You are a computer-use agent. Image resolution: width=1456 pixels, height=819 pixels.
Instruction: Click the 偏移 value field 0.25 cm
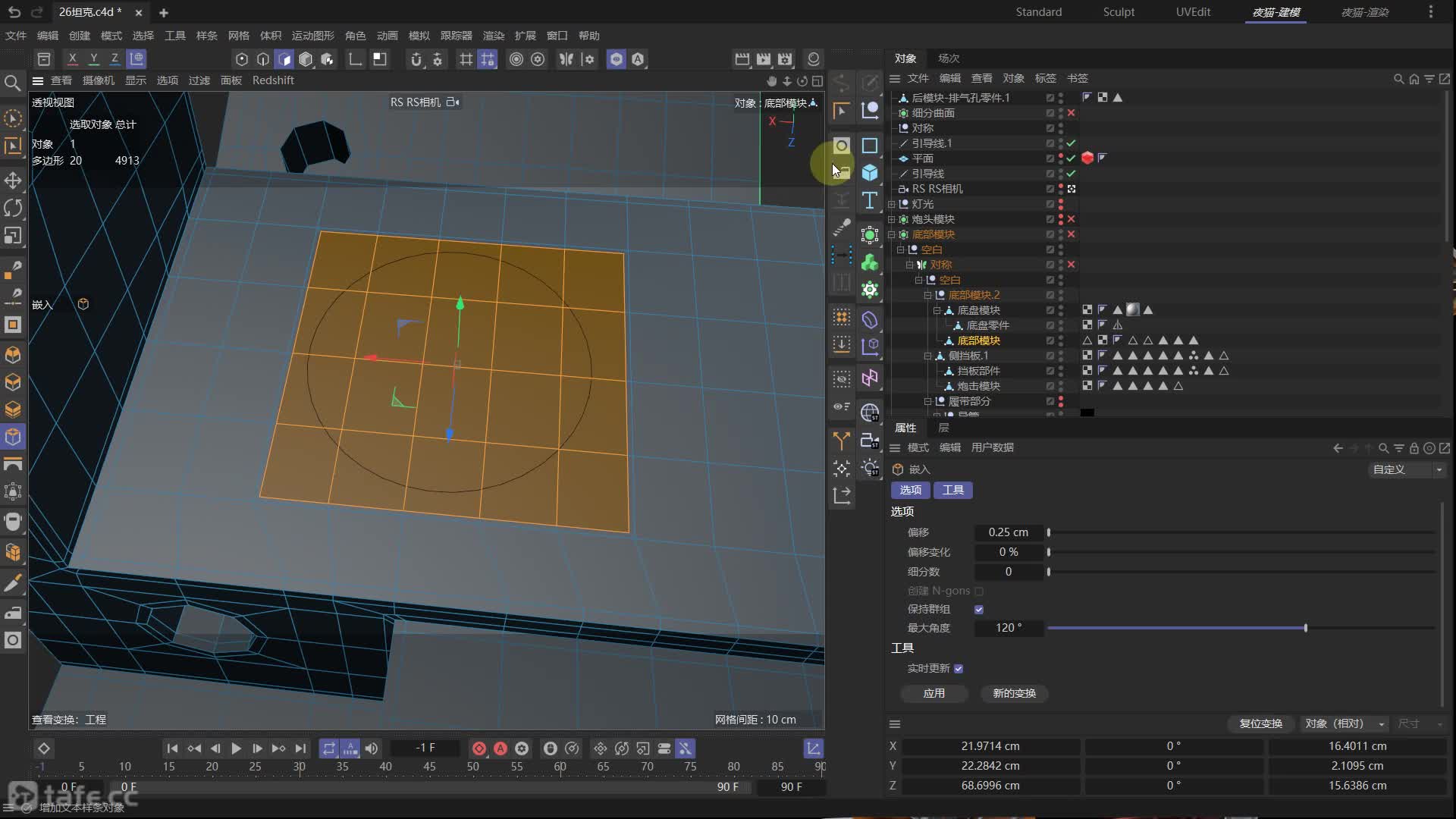pyautogui.click(x=1009, y=533)
